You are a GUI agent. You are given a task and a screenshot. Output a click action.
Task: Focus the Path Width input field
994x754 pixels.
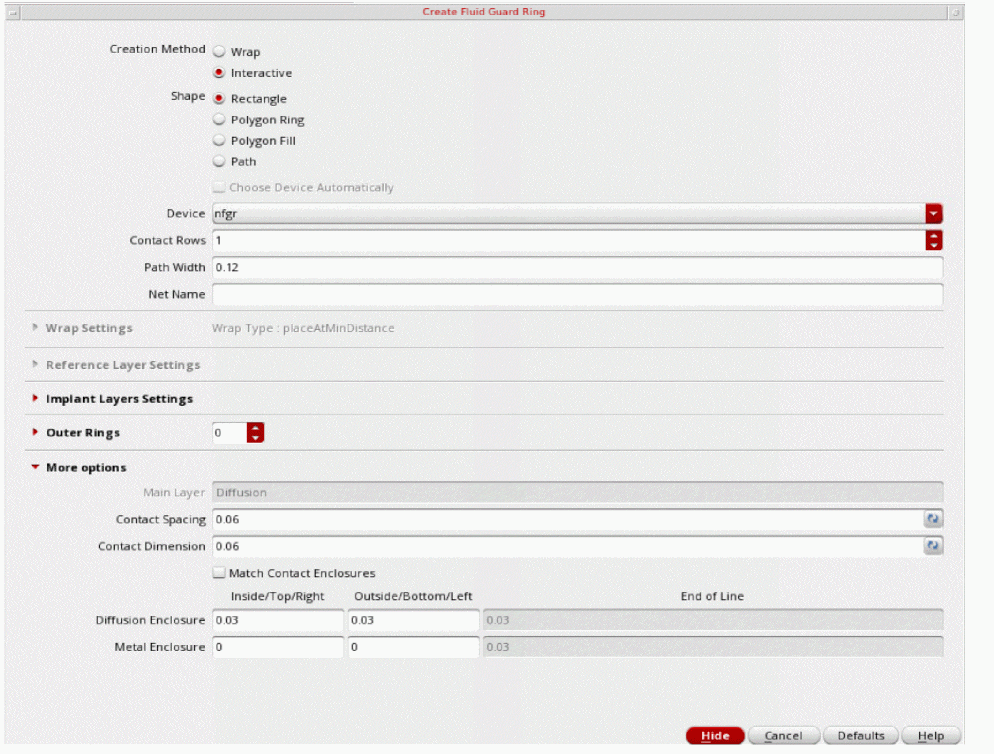[576, 268]
